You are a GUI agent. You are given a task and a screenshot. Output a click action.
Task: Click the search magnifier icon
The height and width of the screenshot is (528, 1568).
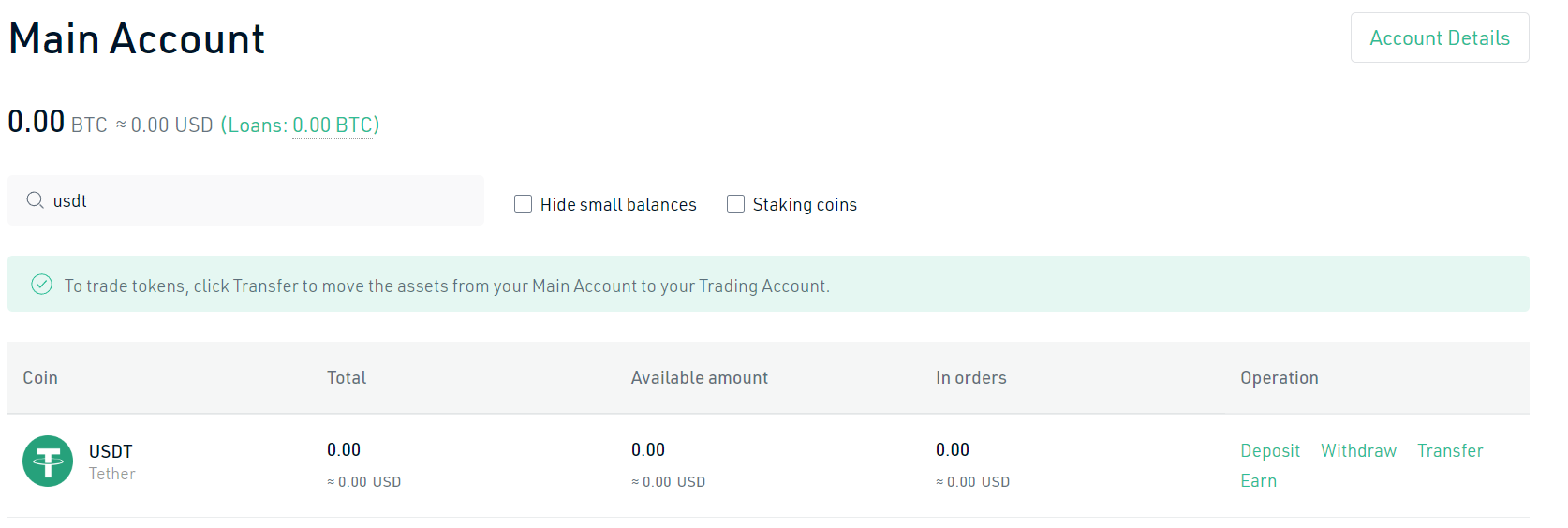click(x=35, y=200)
